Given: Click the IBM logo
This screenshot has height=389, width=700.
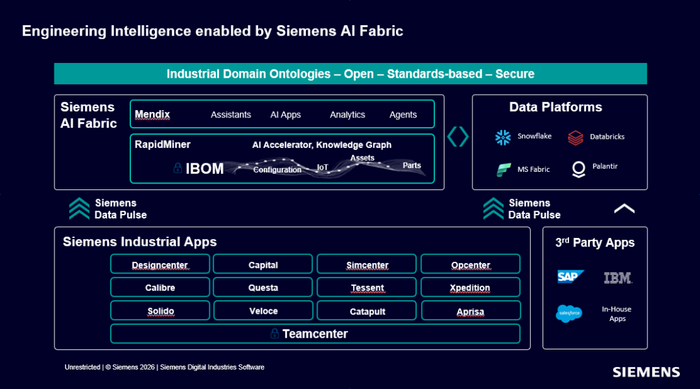Looking at the screenshot, I should (618, 278).
